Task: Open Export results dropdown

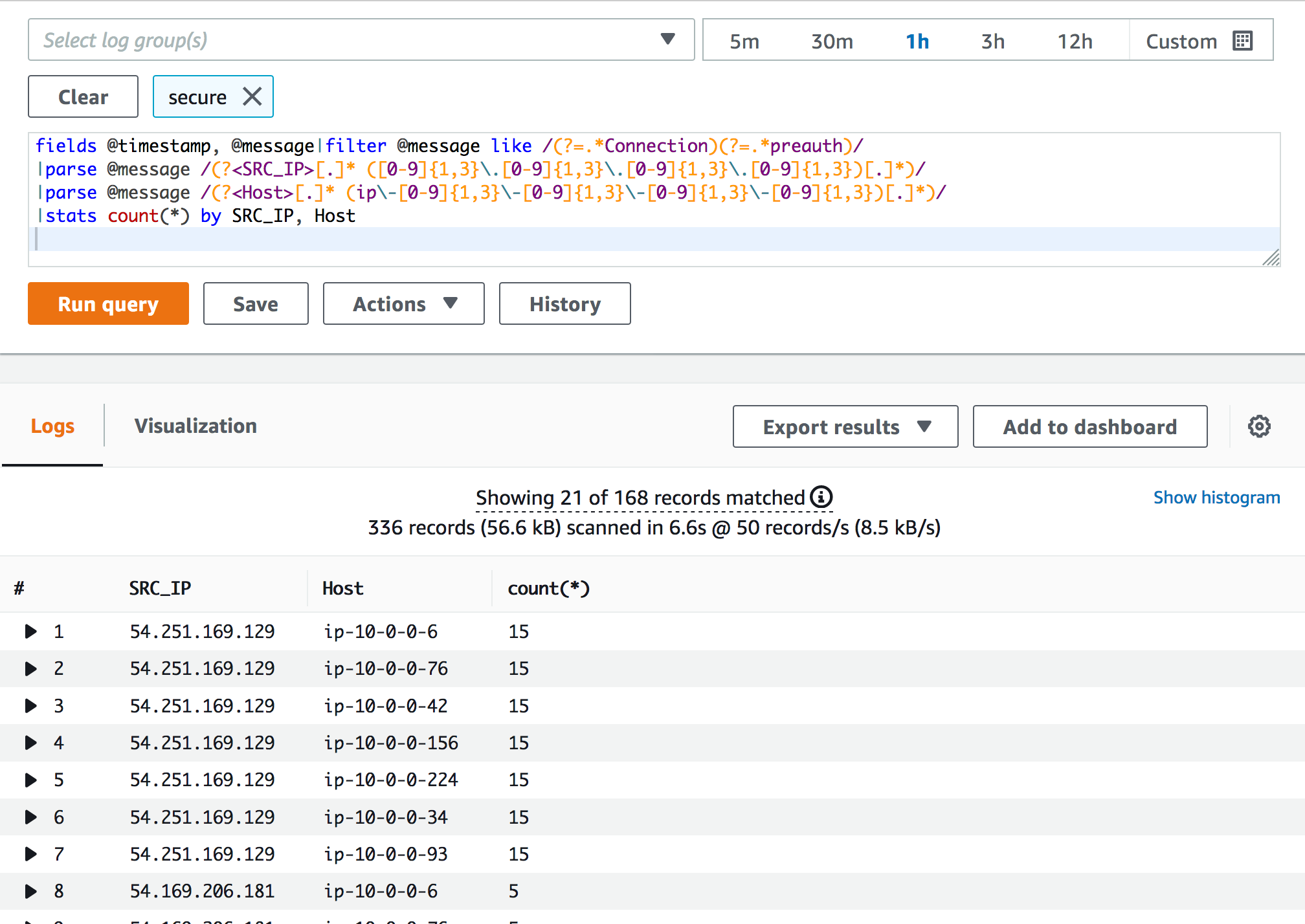Action: pyautogui.click(x=845, y=426)
